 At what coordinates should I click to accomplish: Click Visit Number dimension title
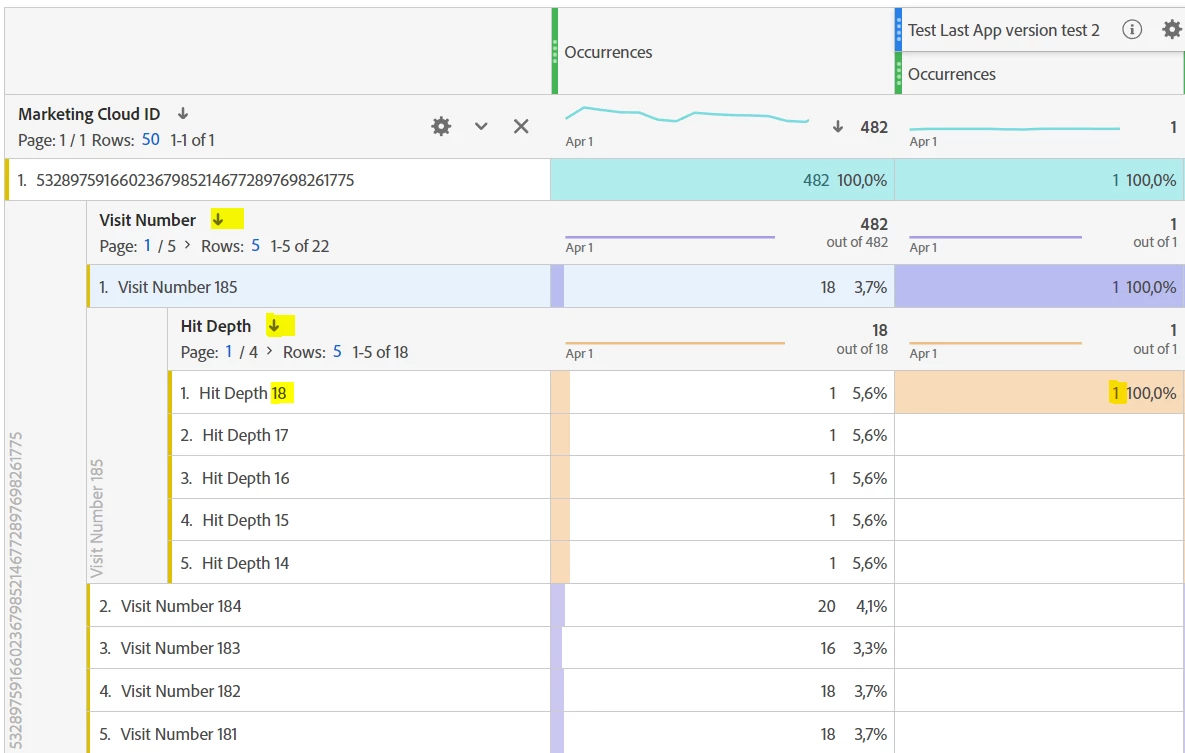pyautogui.click(x=147, y=220)
